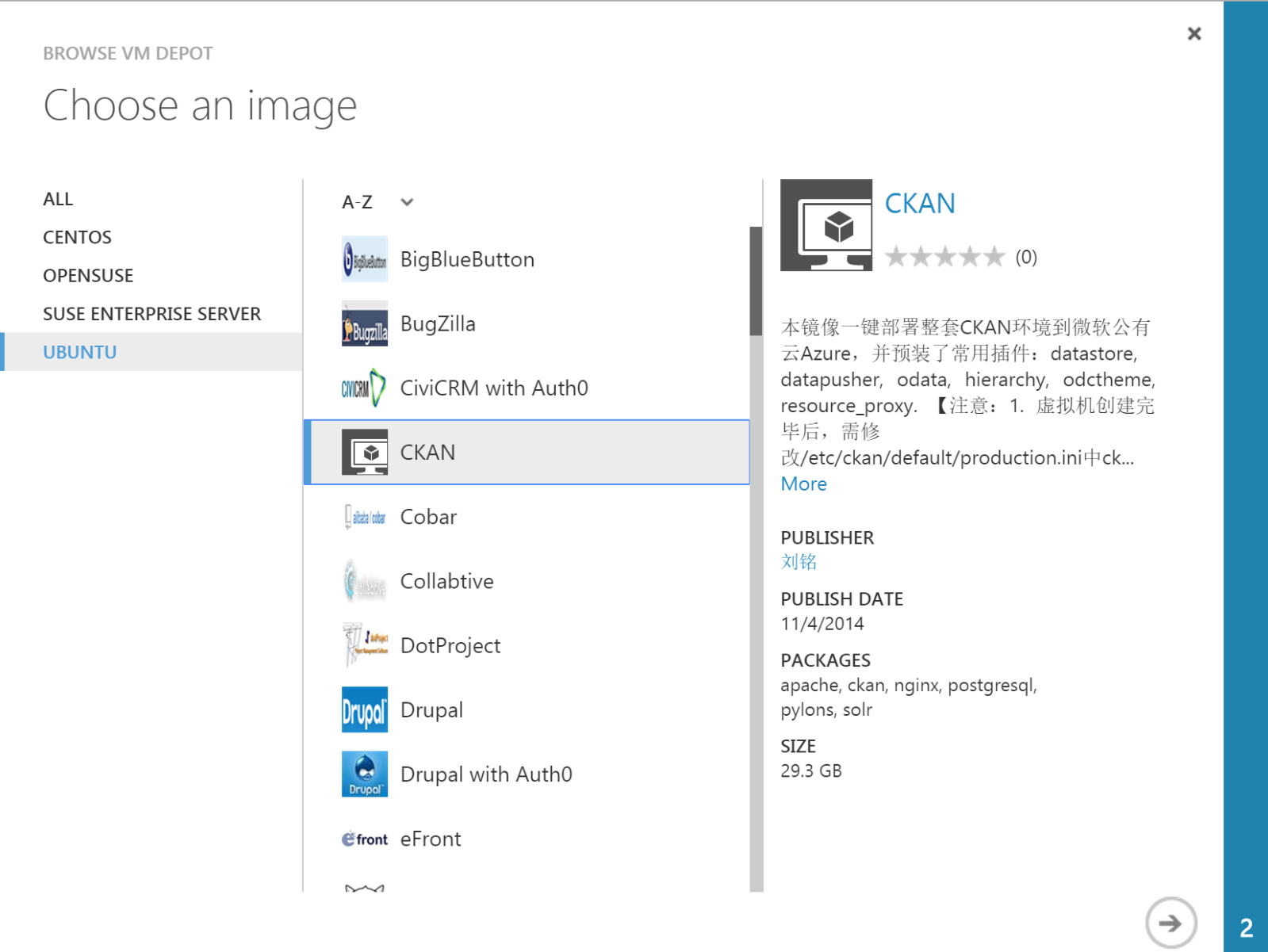
Task: Choose the Drupal with Auth0 name
Action: (x=486, y=774)
